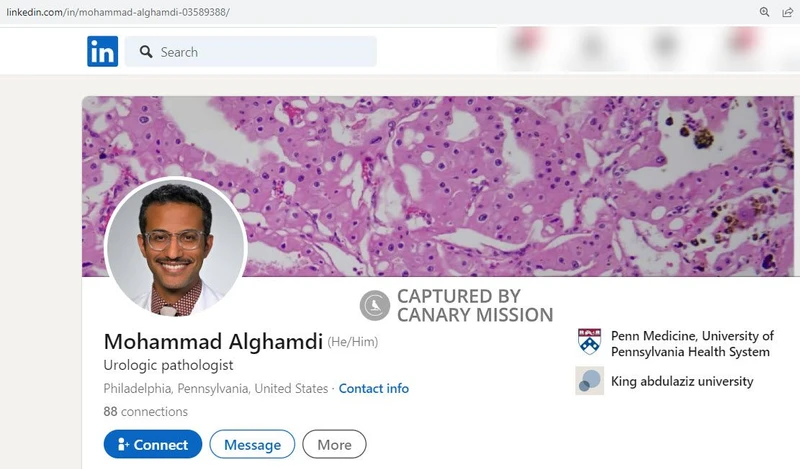Select the linkedin.com URL in address bar

(x=118, y=12)
